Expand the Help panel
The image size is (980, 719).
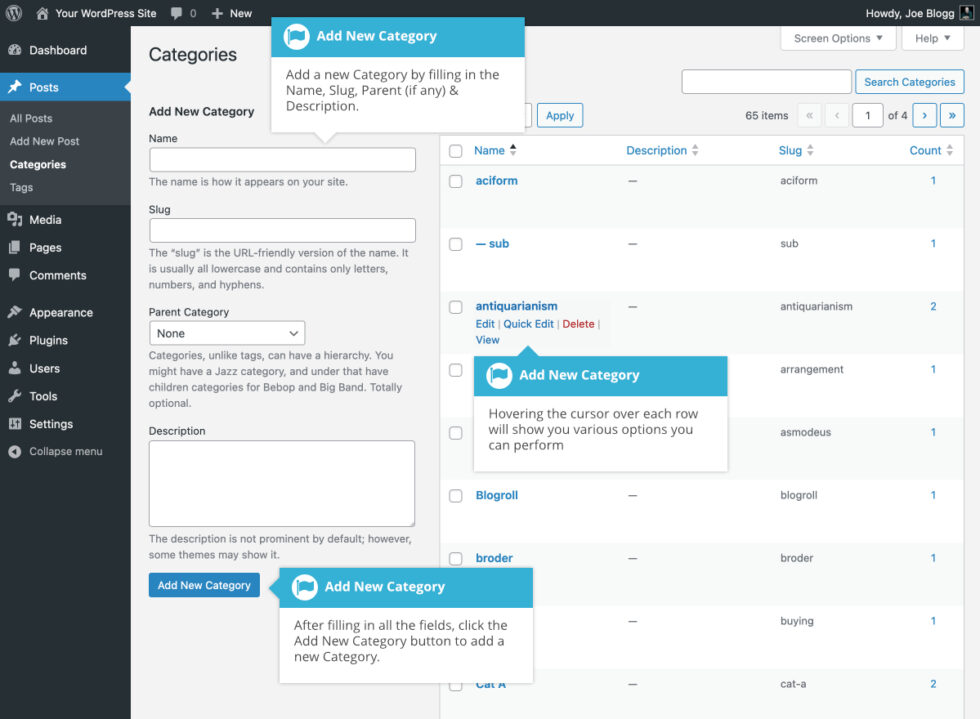click(x=932, y=38)
